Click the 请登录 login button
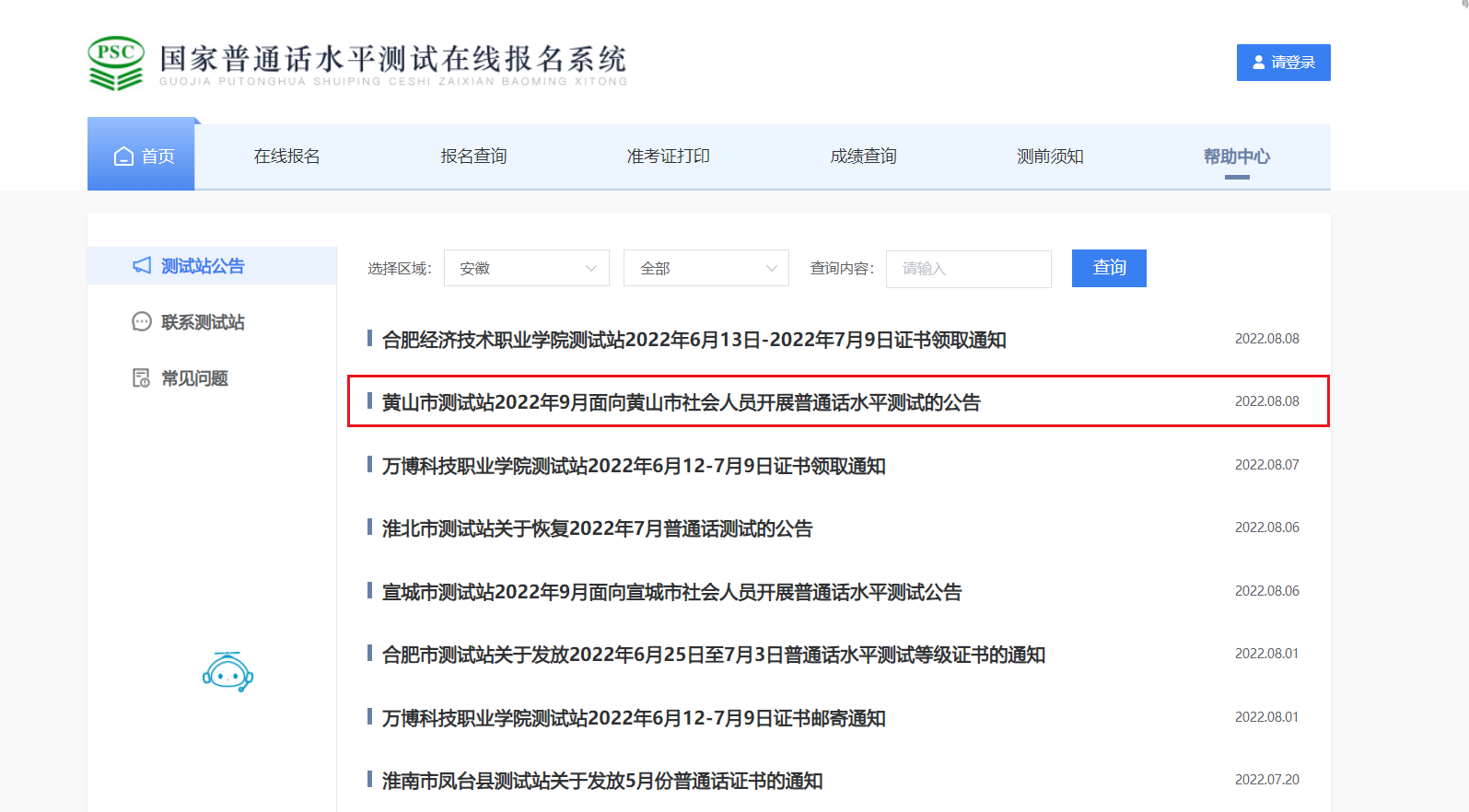 tap(1284, 63)
